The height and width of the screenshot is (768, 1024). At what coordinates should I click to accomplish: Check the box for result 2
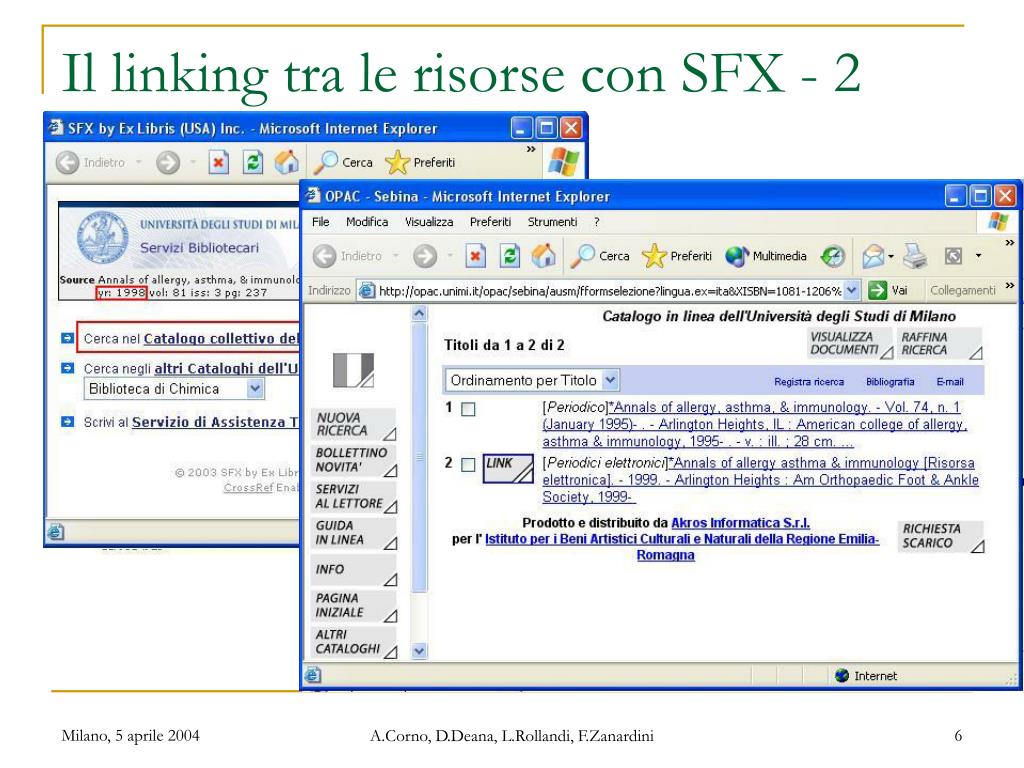pos(468,465)
